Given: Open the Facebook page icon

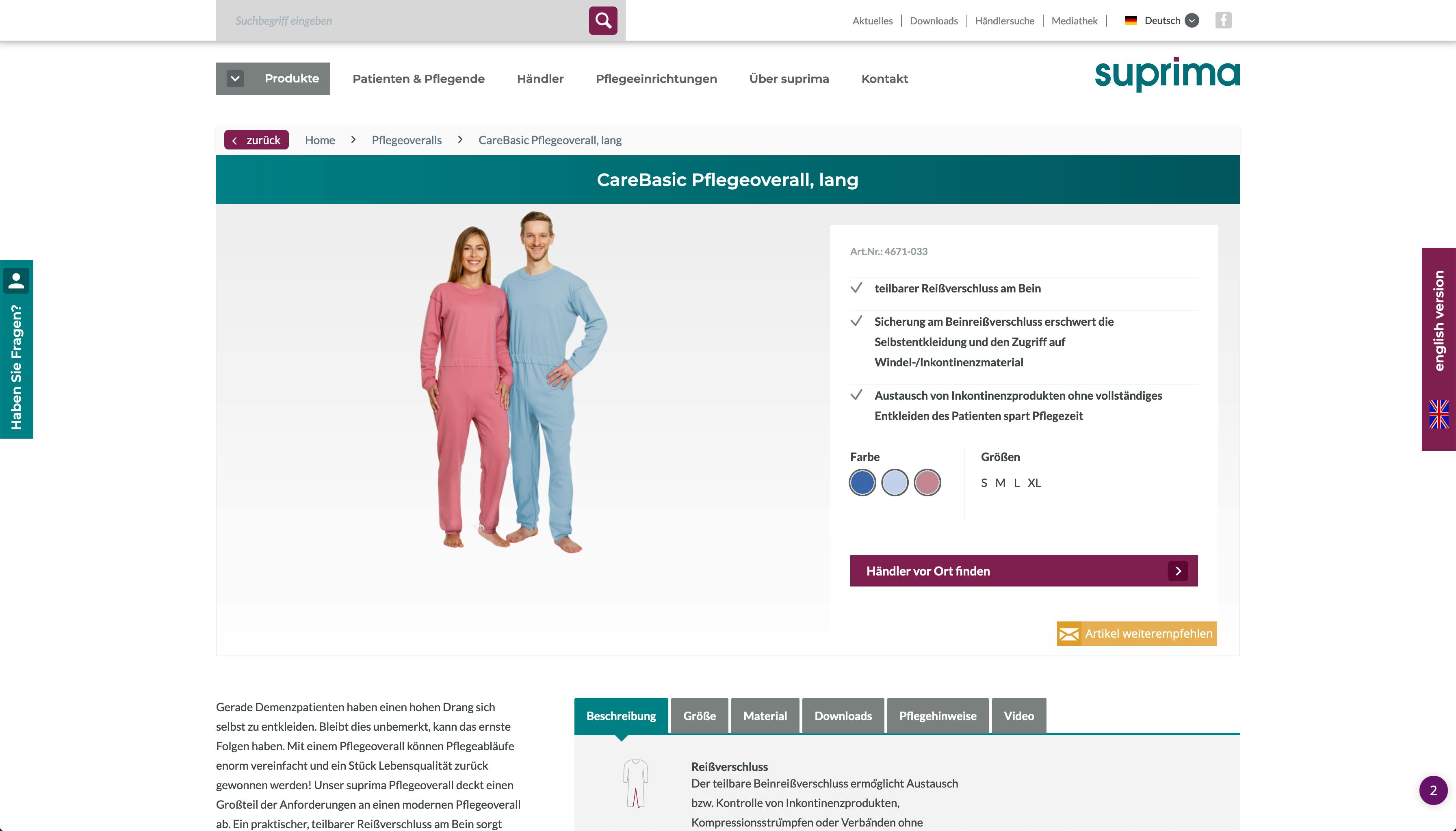Looking at the screenshot, I should 1223,21.
